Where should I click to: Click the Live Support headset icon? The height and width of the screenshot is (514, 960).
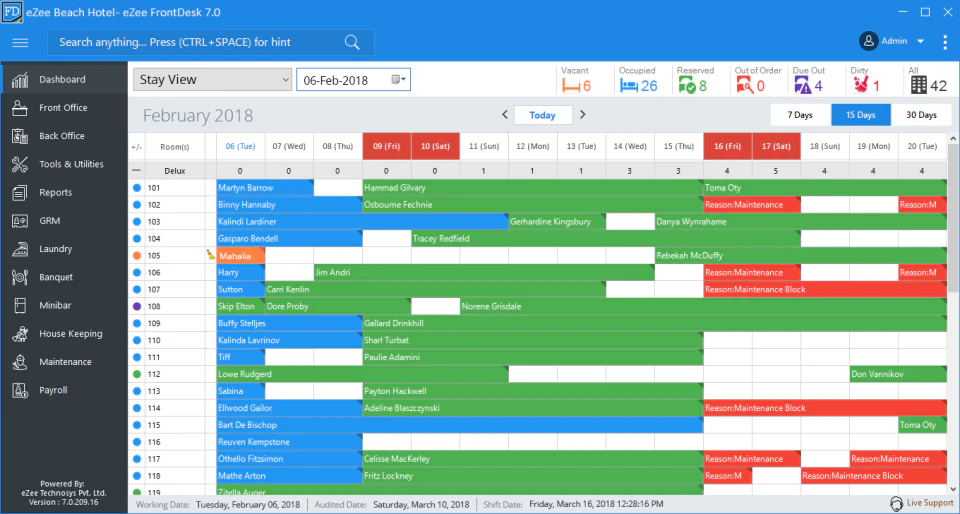tap(896, 504)
